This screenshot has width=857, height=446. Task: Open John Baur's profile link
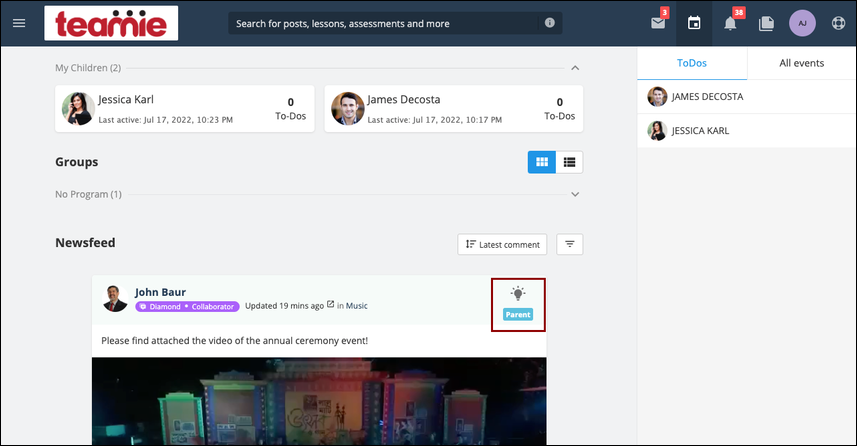160,292
